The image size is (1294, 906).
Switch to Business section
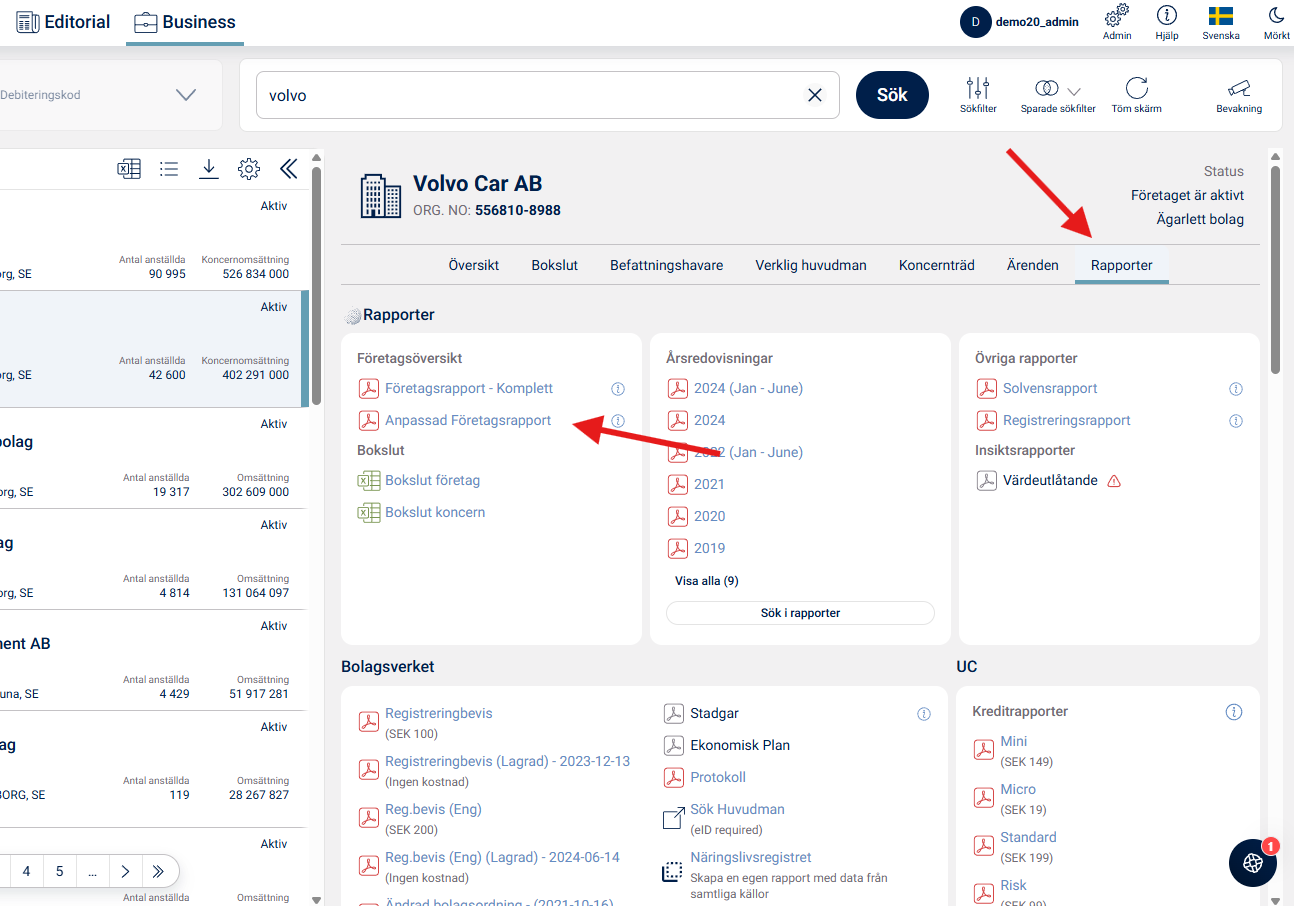(x=185, y=22)
